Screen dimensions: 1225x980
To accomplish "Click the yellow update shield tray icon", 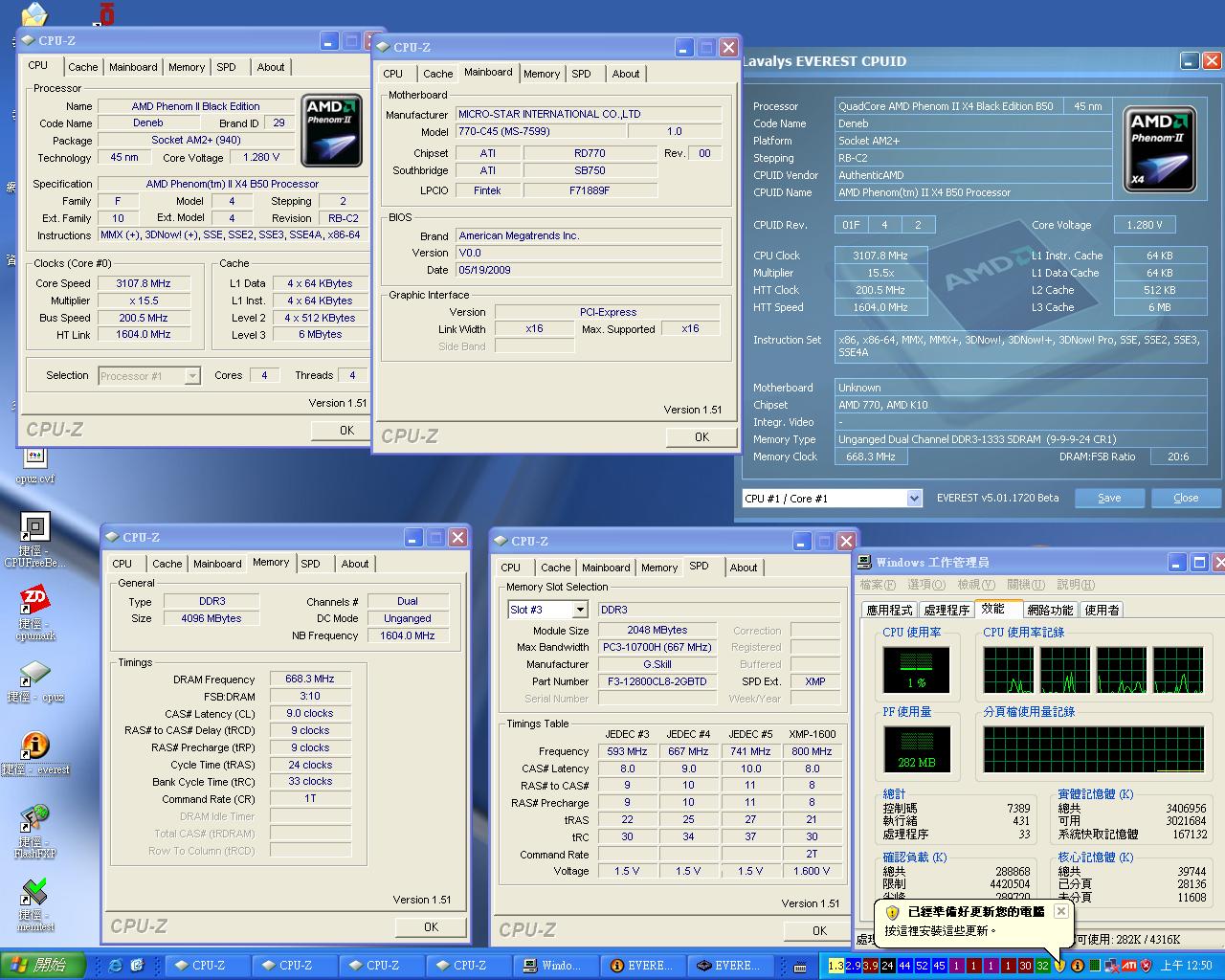I will 1059,966.
